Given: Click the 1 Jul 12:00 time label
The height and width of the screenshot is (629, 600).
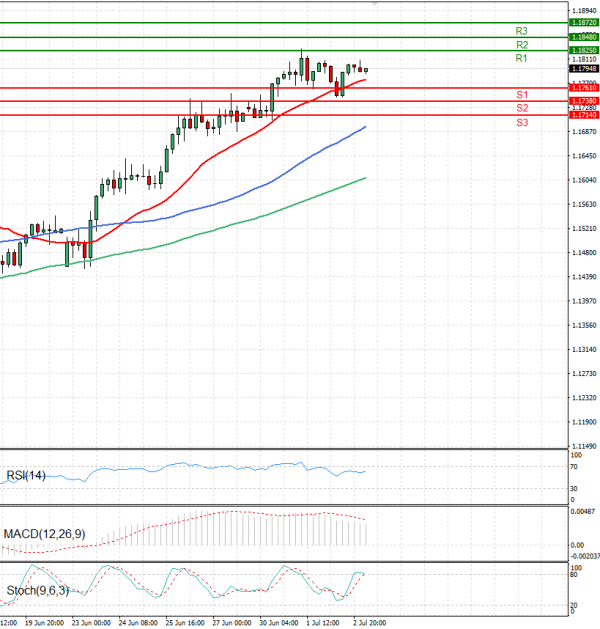Looking at the screenshot, I should (323, 623).
